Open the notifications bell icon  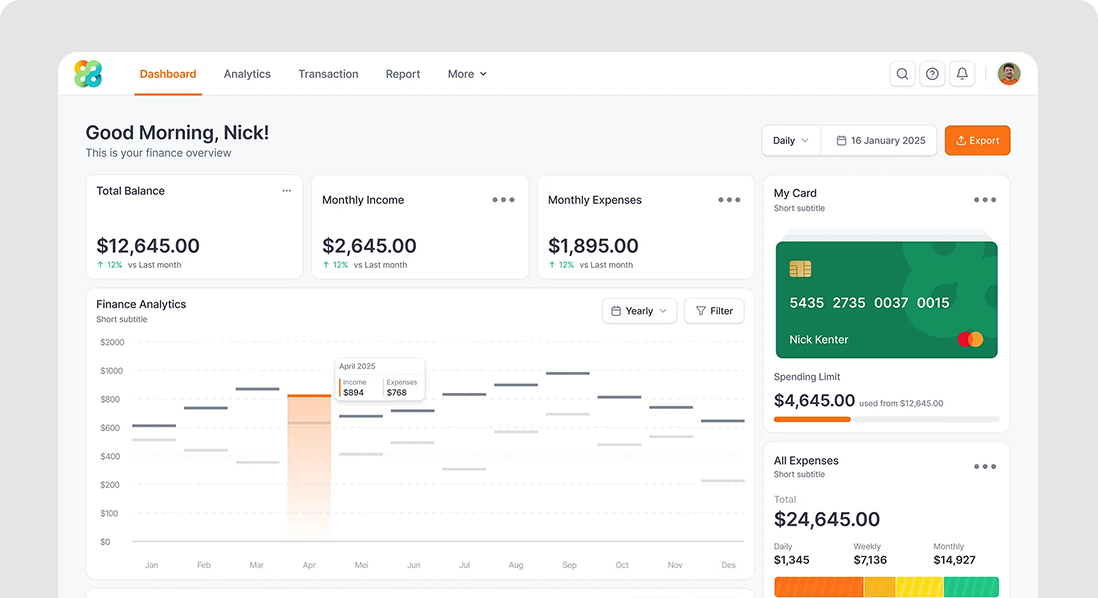coord(962,74)
